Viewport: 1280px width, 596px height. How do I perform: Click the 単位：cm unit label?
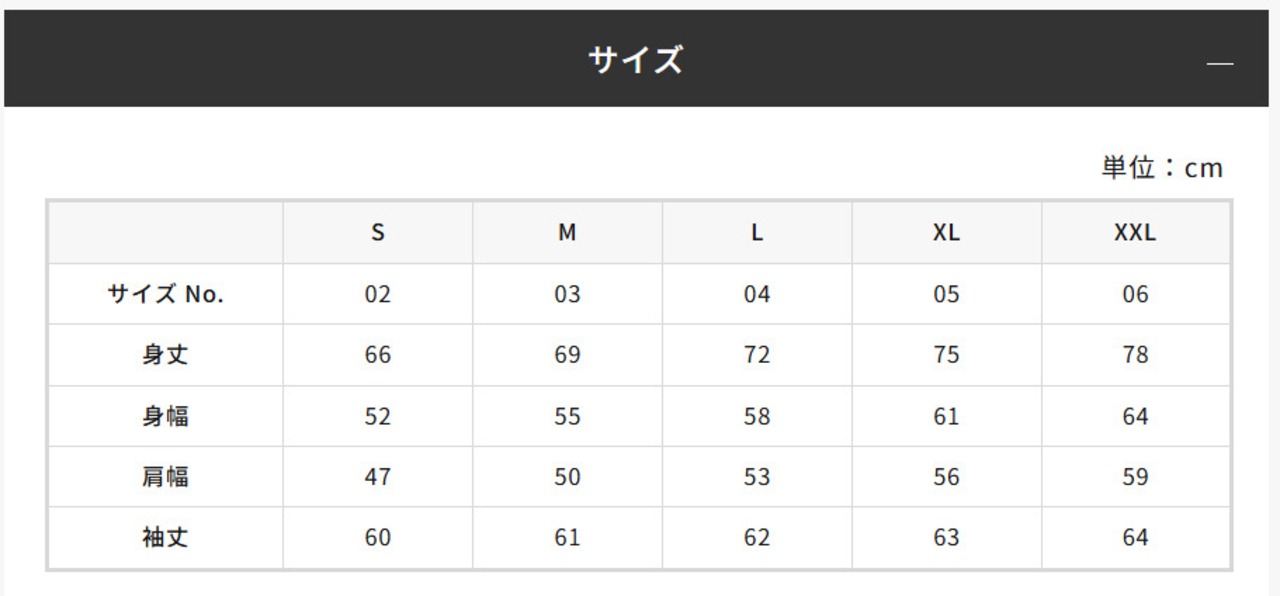click(x=1162, y=168)
